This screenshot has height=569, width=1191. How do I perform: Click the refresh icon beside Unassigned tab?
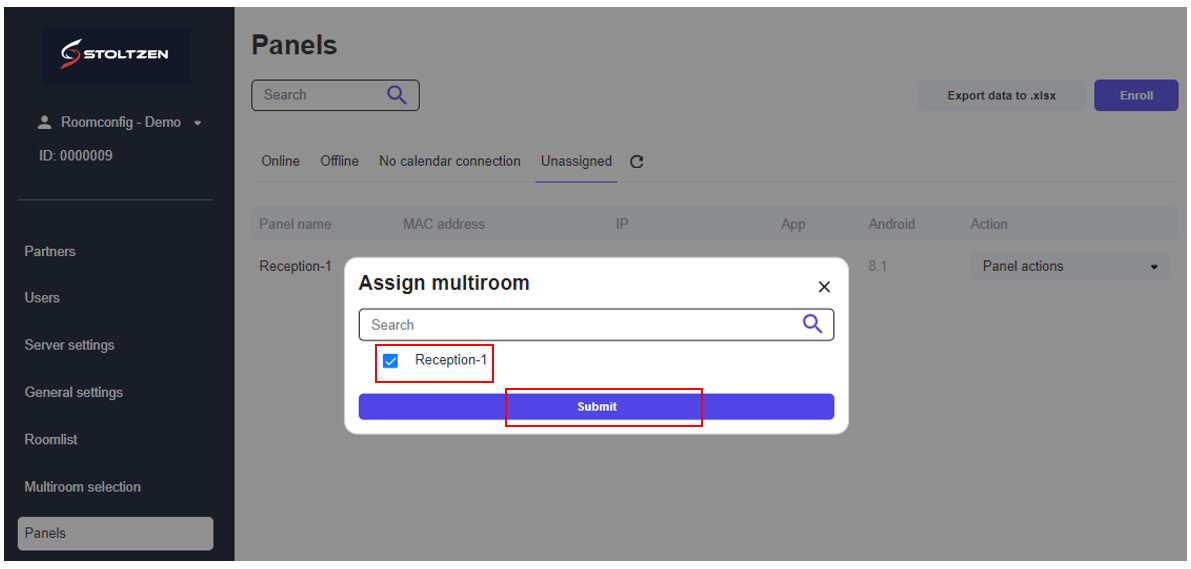click(637, 161)
